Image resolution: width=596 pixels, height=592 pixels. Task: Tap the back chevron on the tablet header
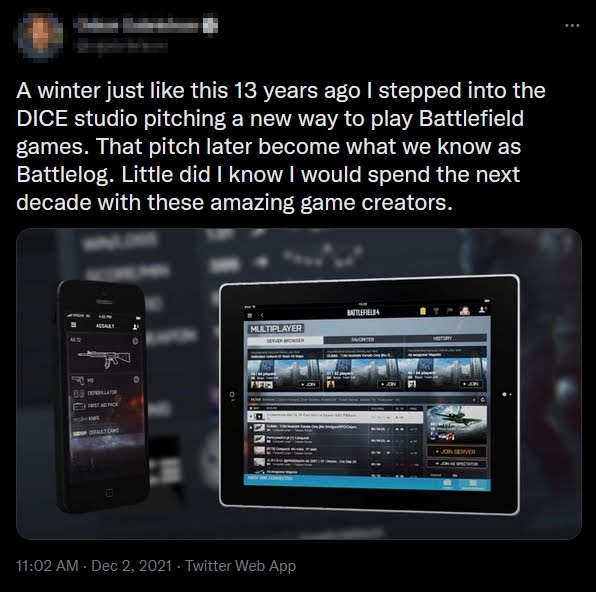coord(262,315)
